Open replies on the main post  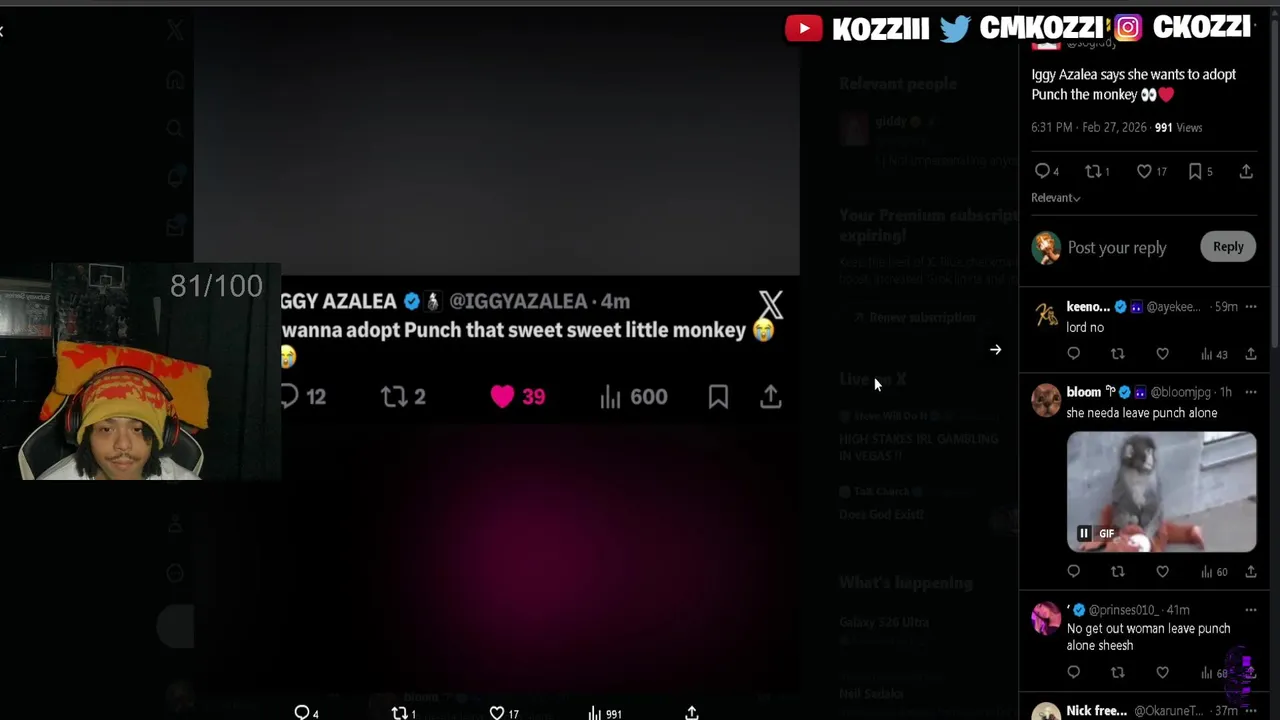point(1046,171)
